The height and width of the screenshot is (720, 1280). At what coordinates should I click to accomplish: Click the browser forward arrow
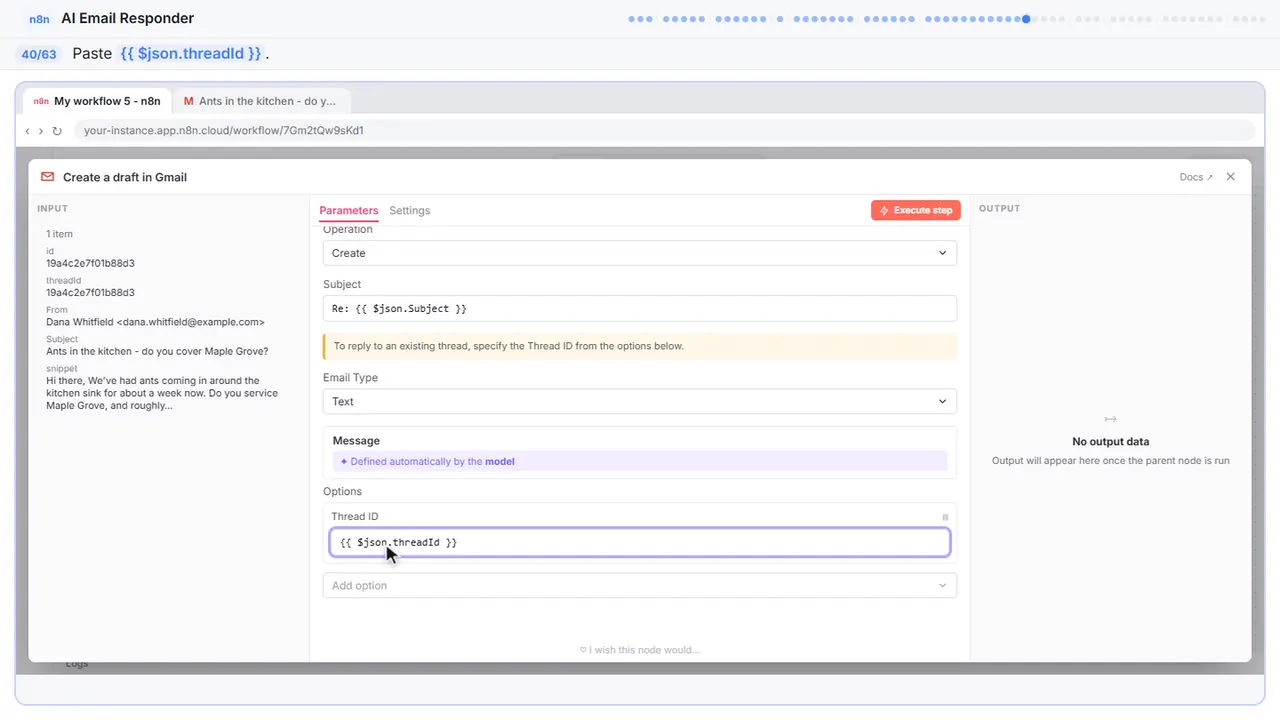tap(41, 130)
